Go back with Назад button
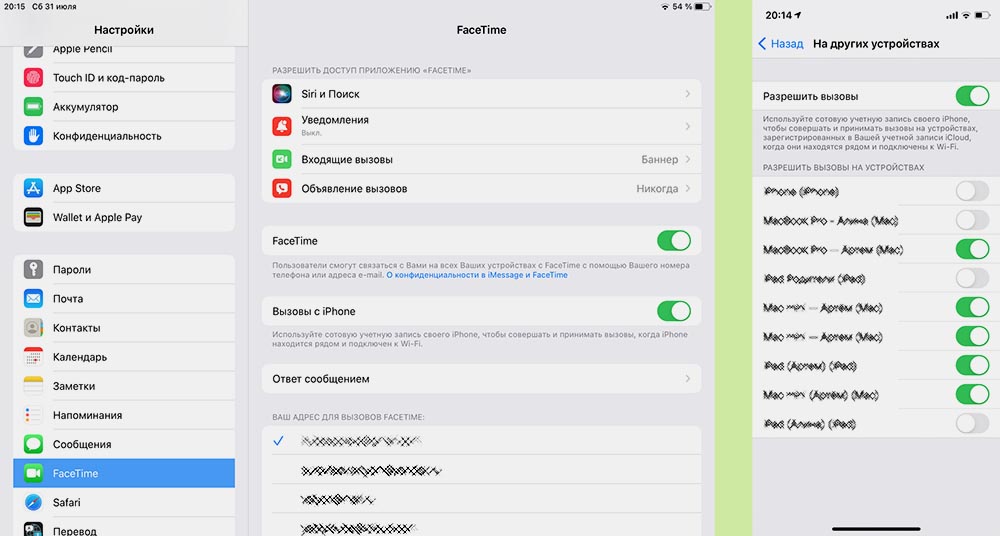Viewport: 1000px width, 536px height. click(x=781, y=43)
